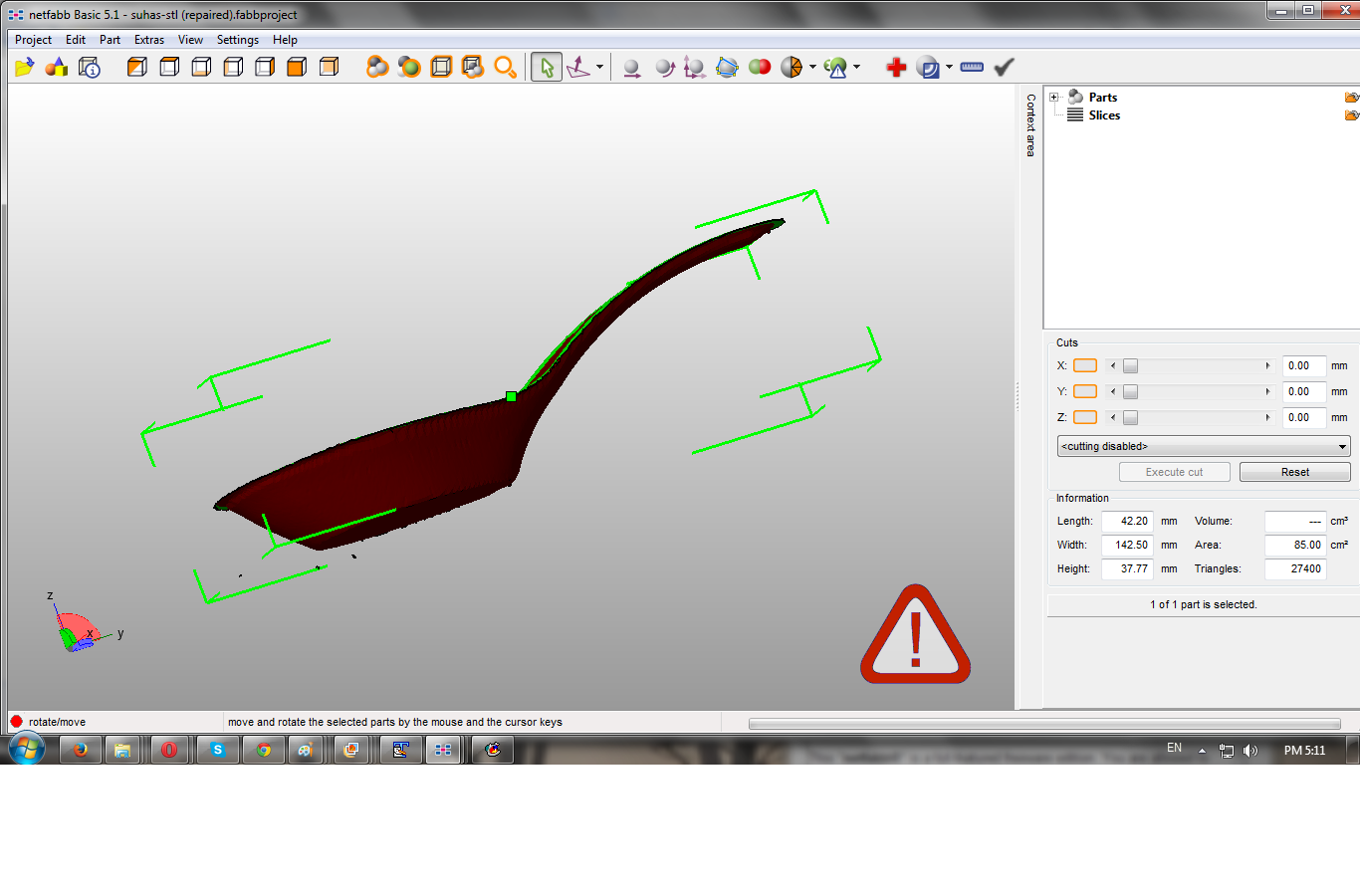
Task: Switch to bottom view cube
Action: [x=201, y=67]
